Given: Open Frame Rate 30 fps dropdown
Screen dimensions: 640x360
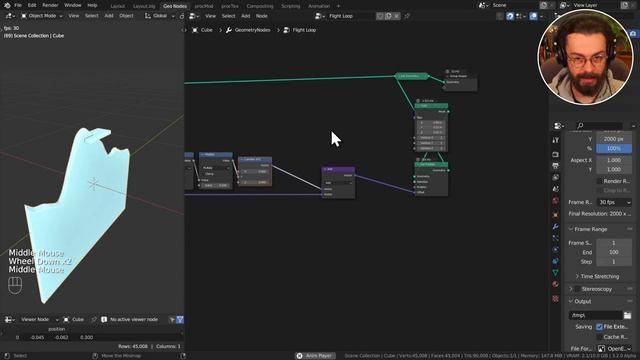Looking at the screenshot, I should point(614,202).
